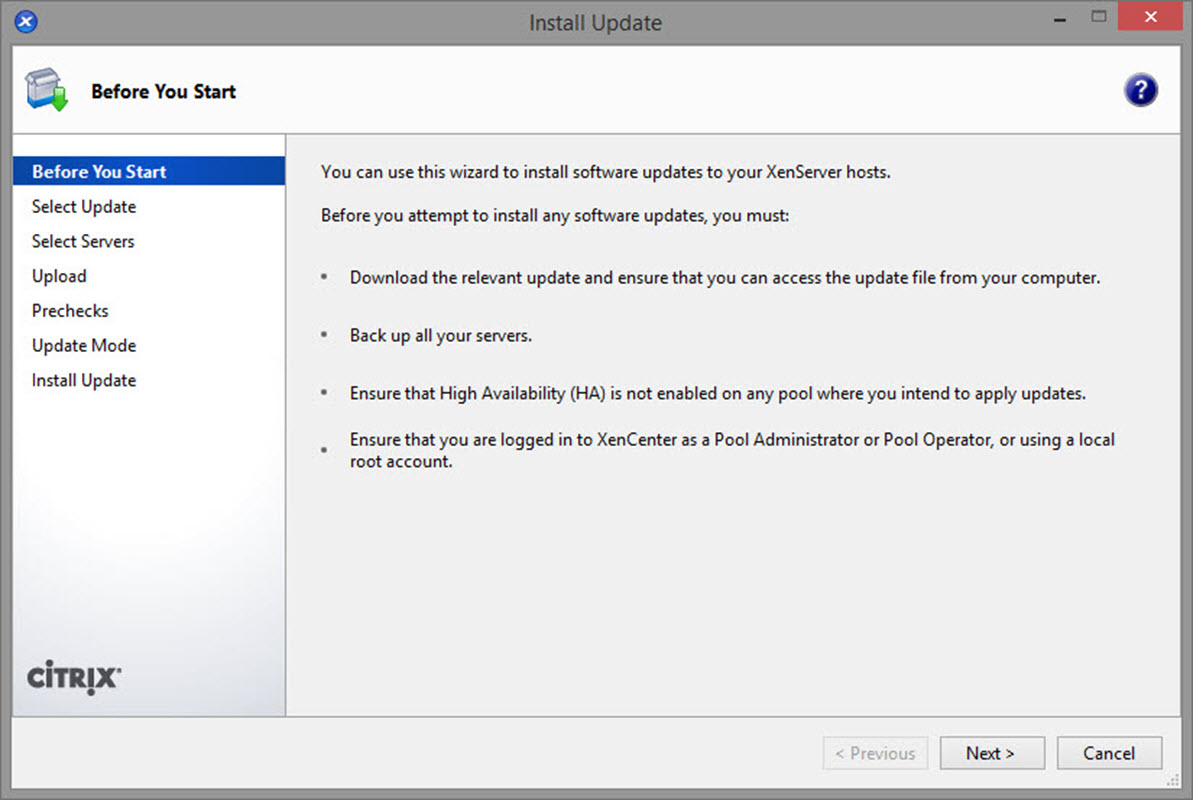Cancel the Install Update wizard

tap(1109, 753)
